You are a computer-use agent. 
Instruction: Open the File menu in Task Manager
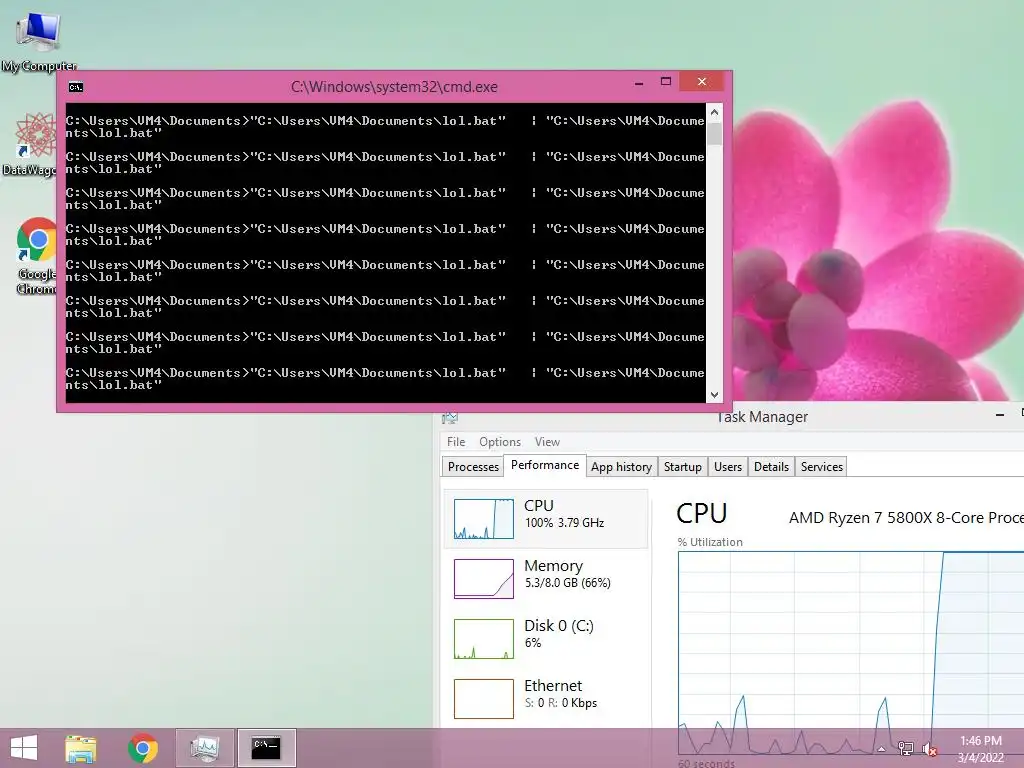(x=456, y=442)
